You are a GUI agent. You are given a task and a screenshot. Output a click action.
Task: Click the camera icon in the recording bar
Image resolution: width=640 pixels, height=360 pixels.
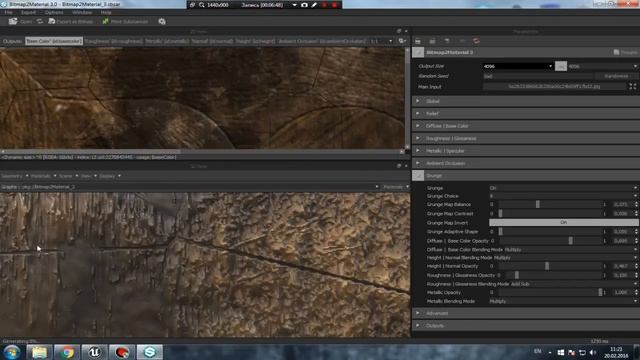point(304,5)
